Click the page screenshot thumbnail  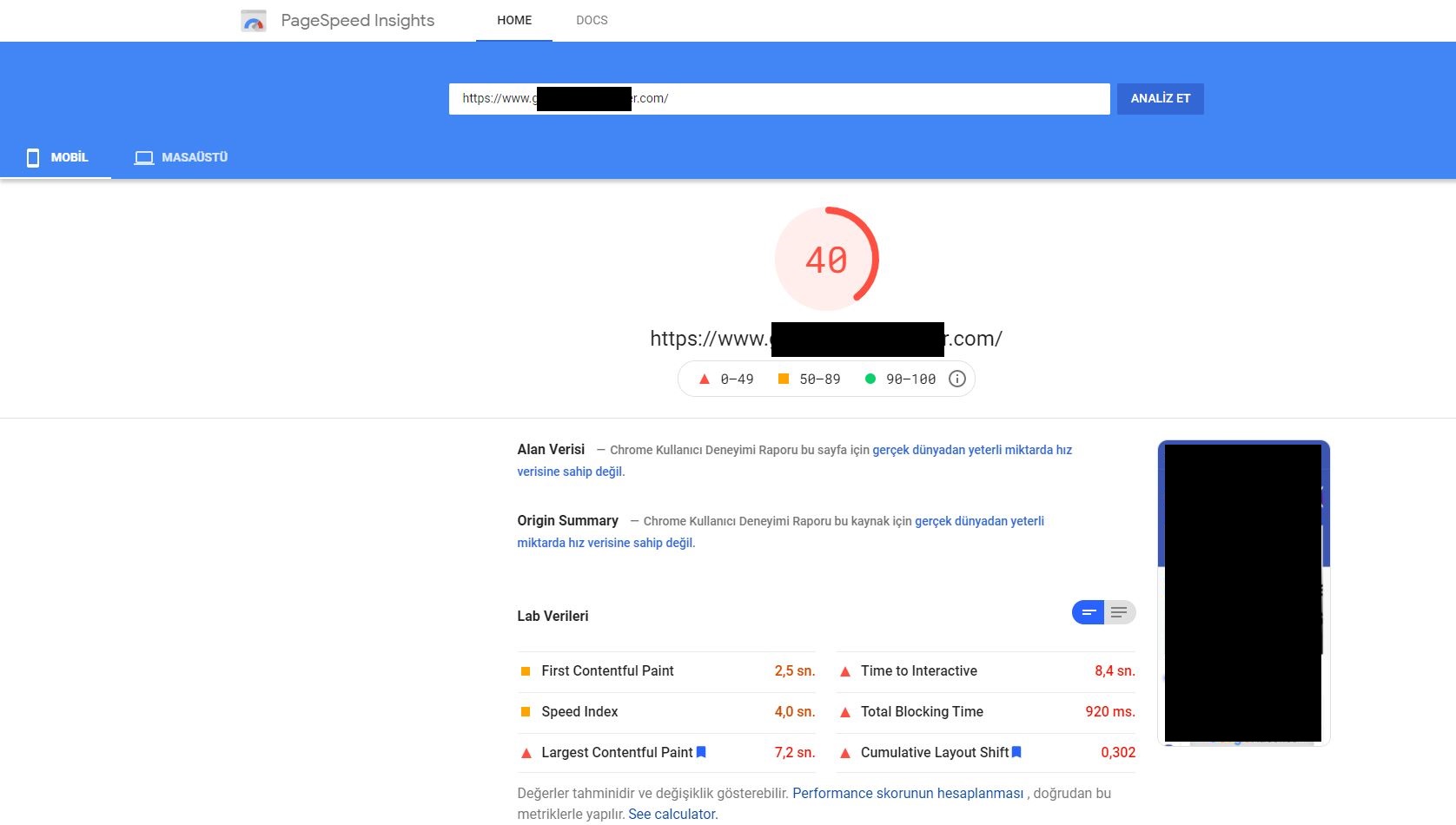[x=1243, y=593]
